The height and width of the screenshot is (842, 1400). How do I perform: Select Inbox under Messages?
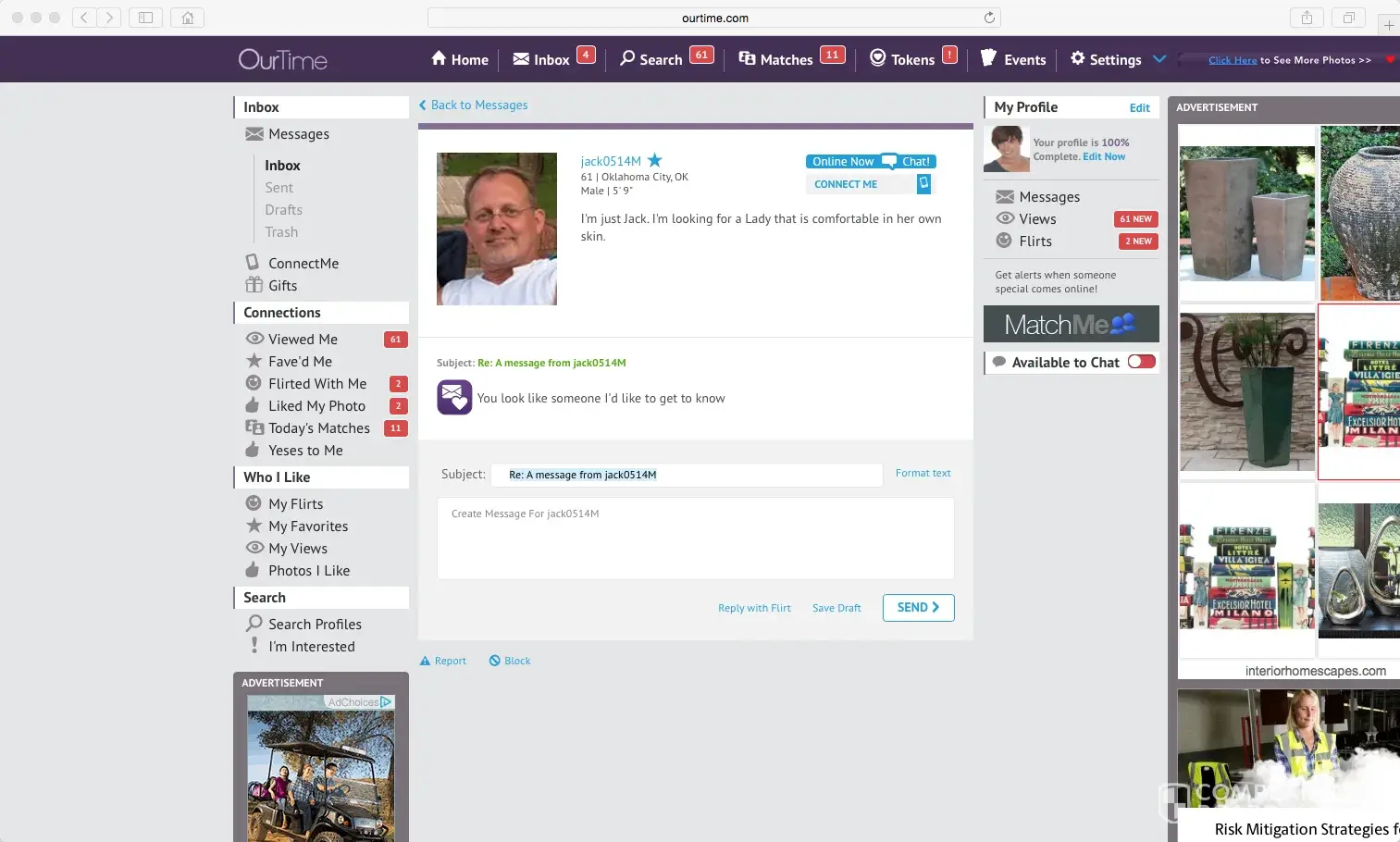[x=282, y=166]
